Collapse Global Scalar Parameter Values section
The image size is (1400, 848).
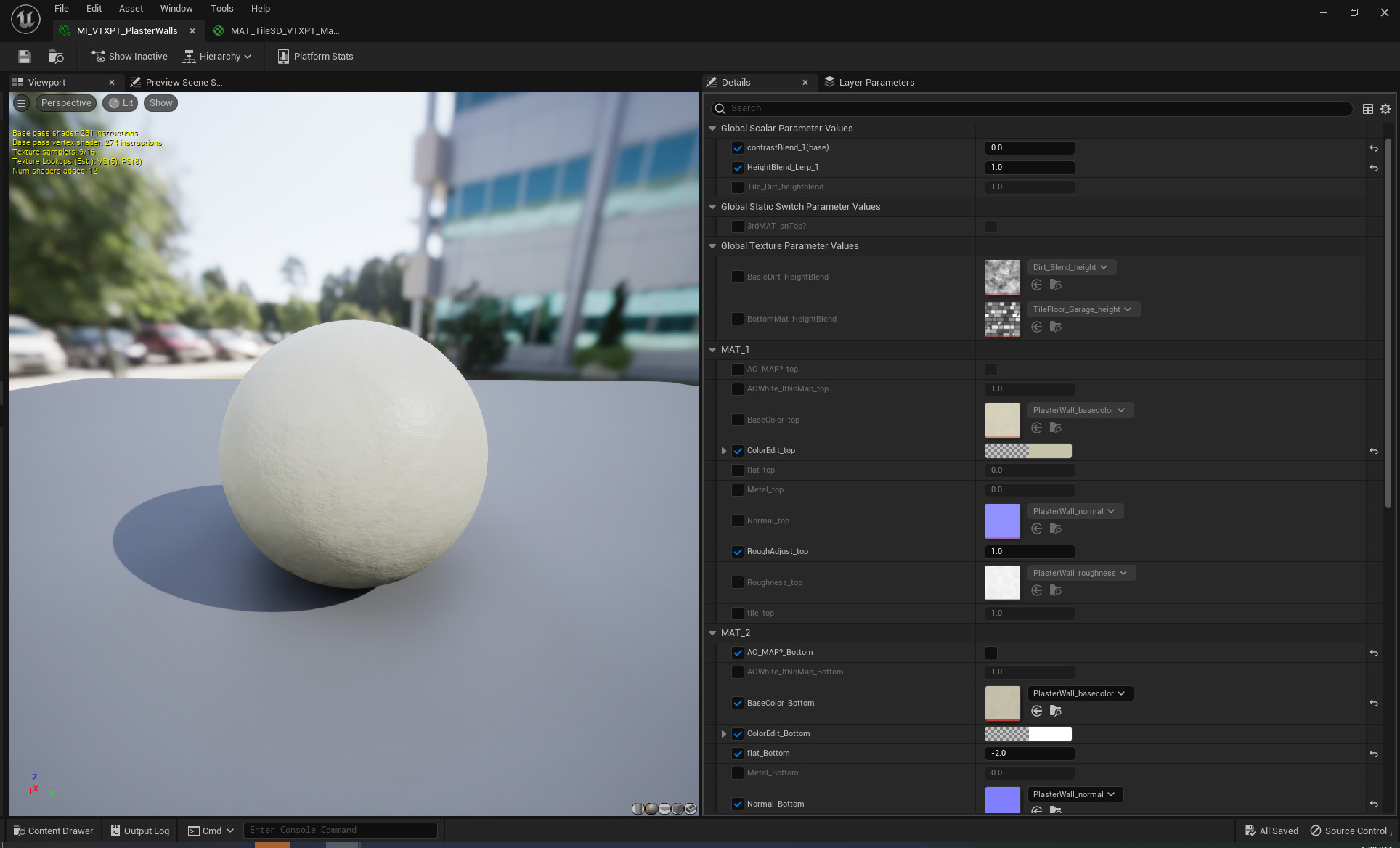pos(712,129)
